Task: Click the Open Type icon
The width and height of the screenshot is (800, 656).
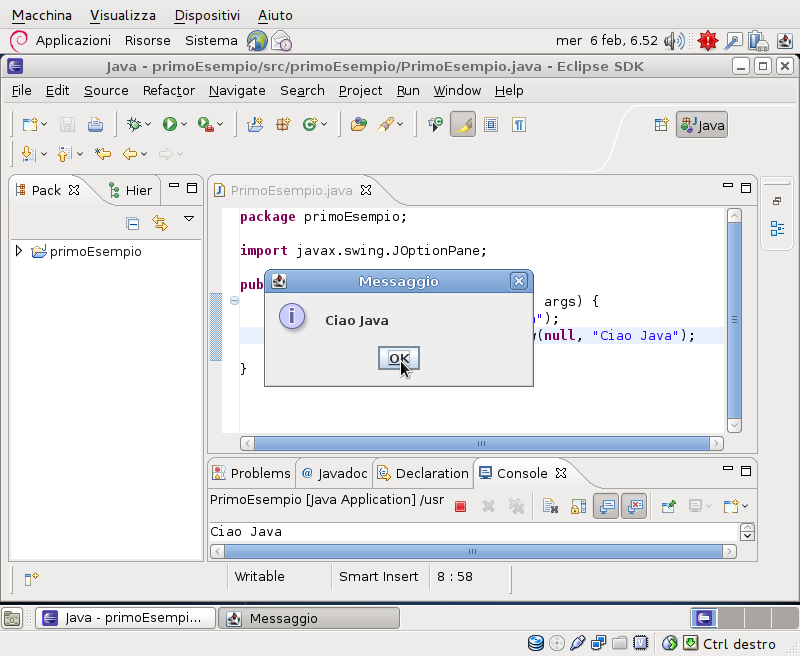Action: [359, 124]
